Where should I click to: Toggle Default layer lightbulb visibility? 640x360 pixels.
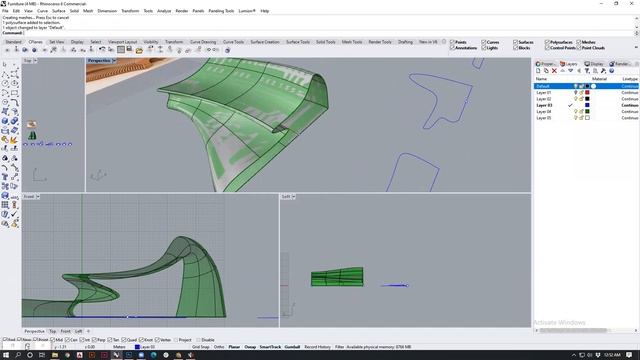[x=576, y=86]
